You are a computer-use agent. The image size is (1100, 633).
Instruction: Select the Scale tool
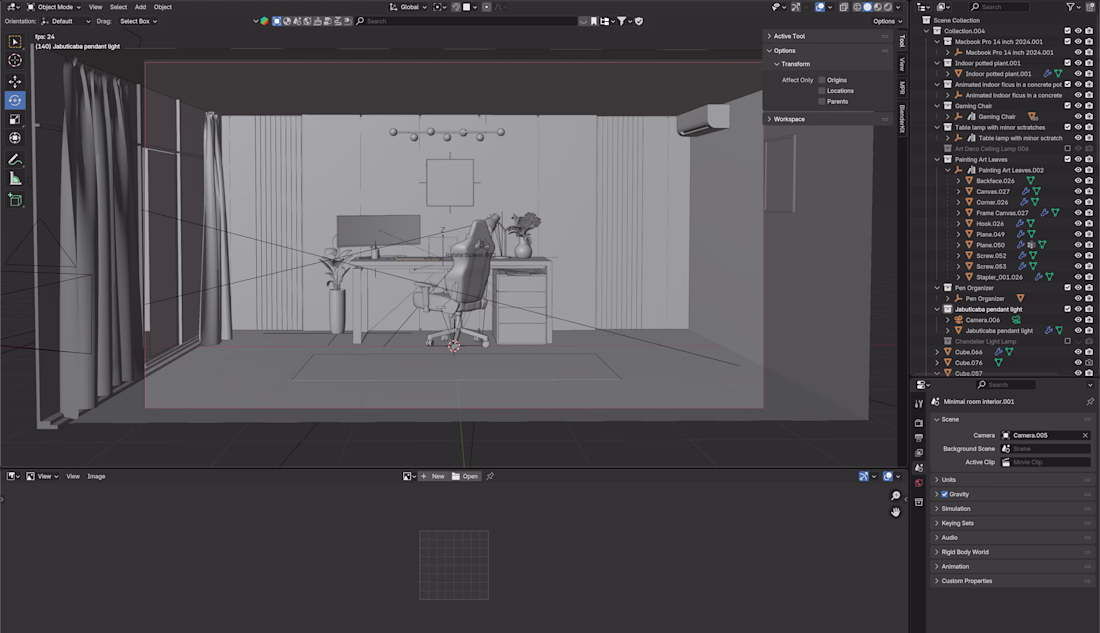click(x=15, y=119)
